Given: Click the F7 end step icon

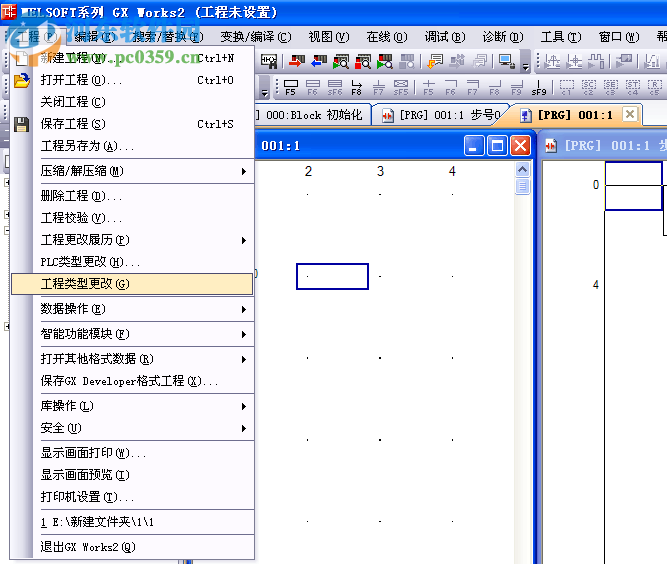Looking at the screenshot, I should (x=379, y=87).
